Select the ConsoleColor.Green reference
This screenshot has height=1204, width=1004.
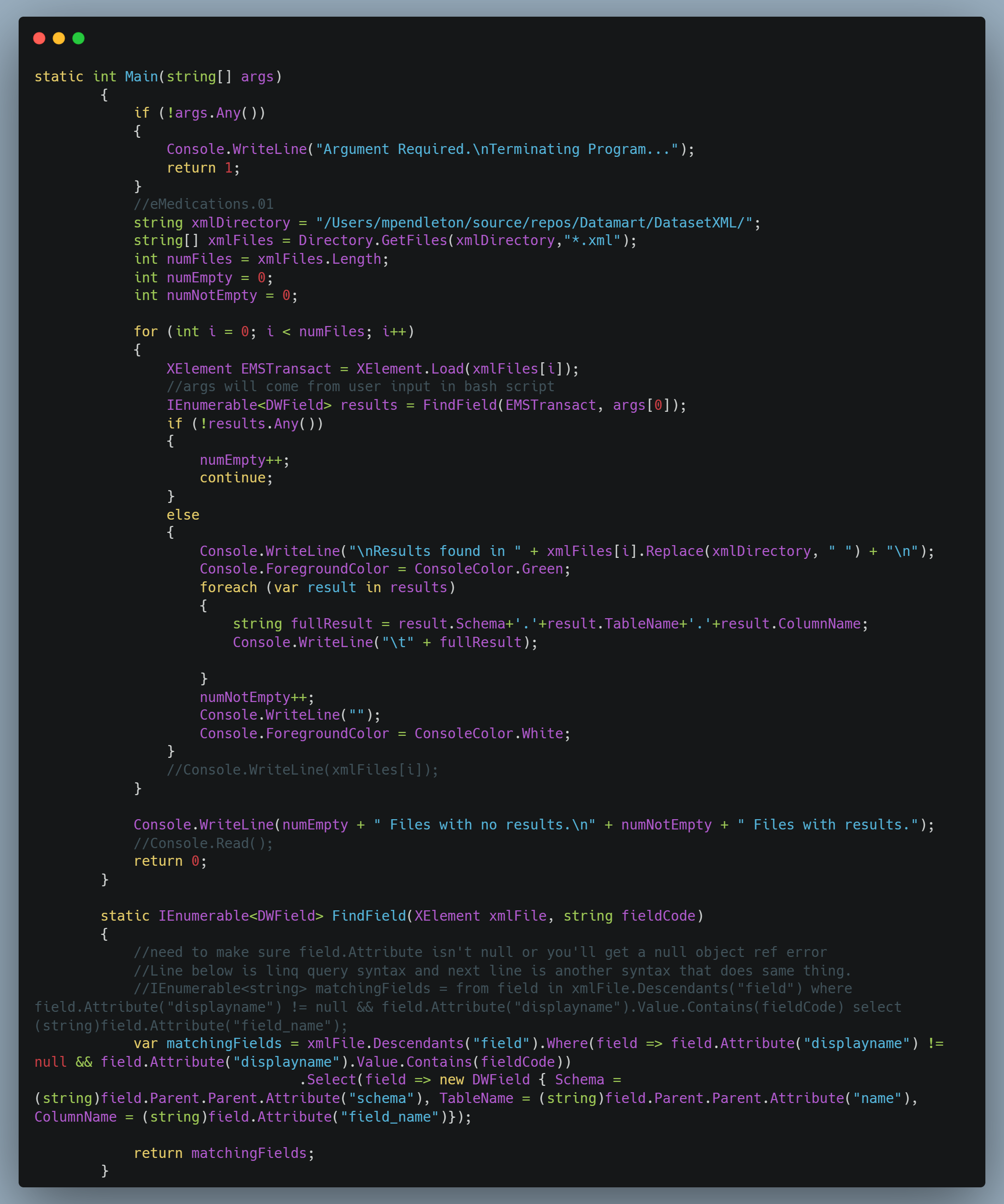click(489, 568)
